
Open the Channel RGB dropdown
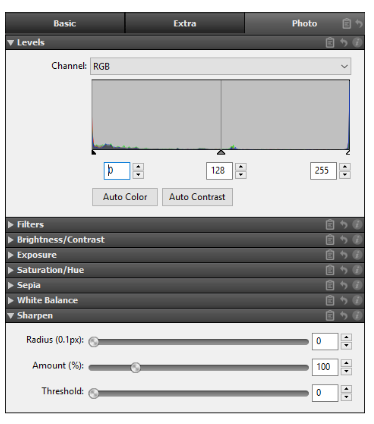[x=220, y=66]
